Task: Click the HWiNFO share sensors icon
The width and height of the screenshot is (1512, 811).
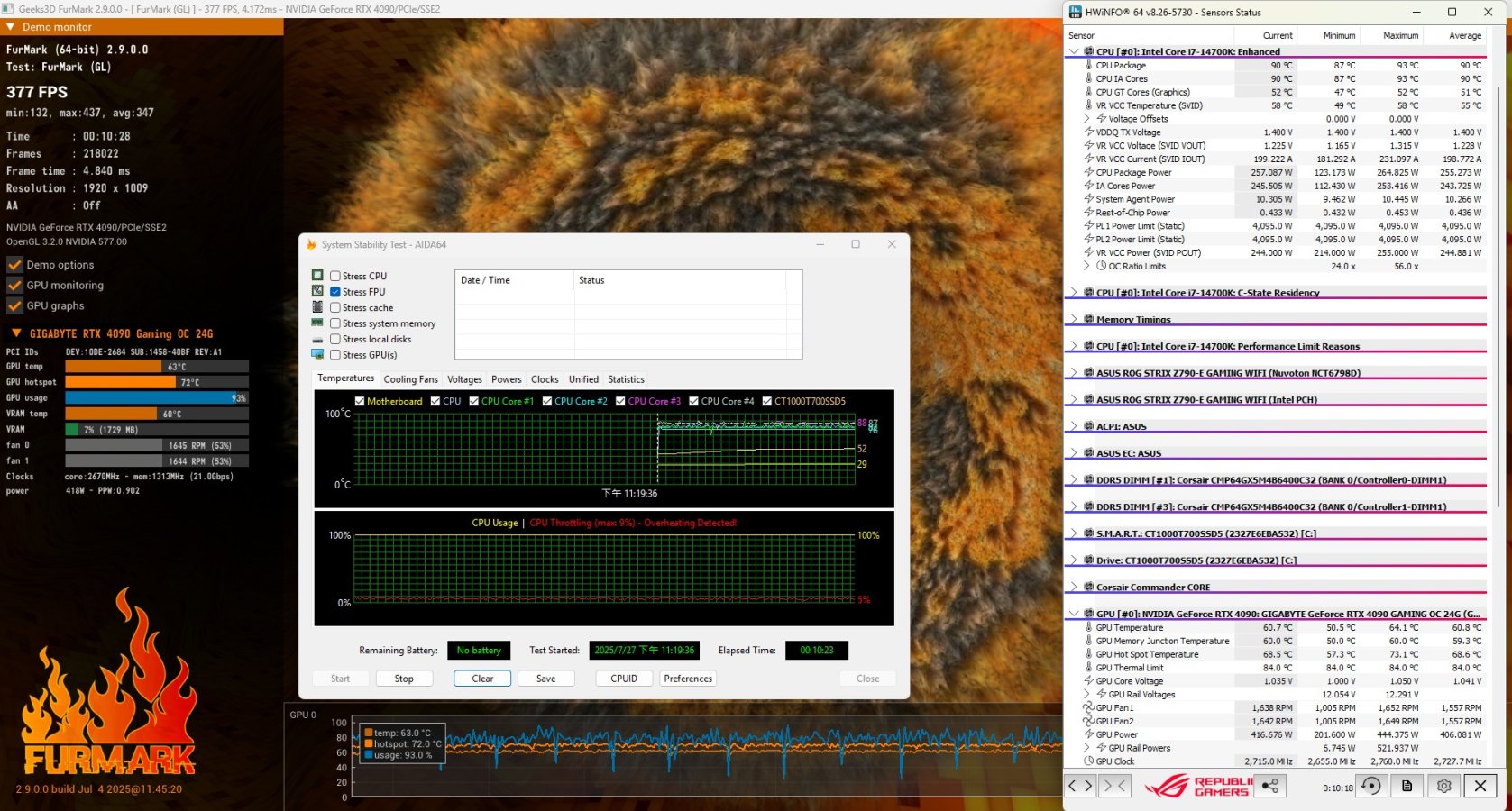Action: pos(1269,786)
